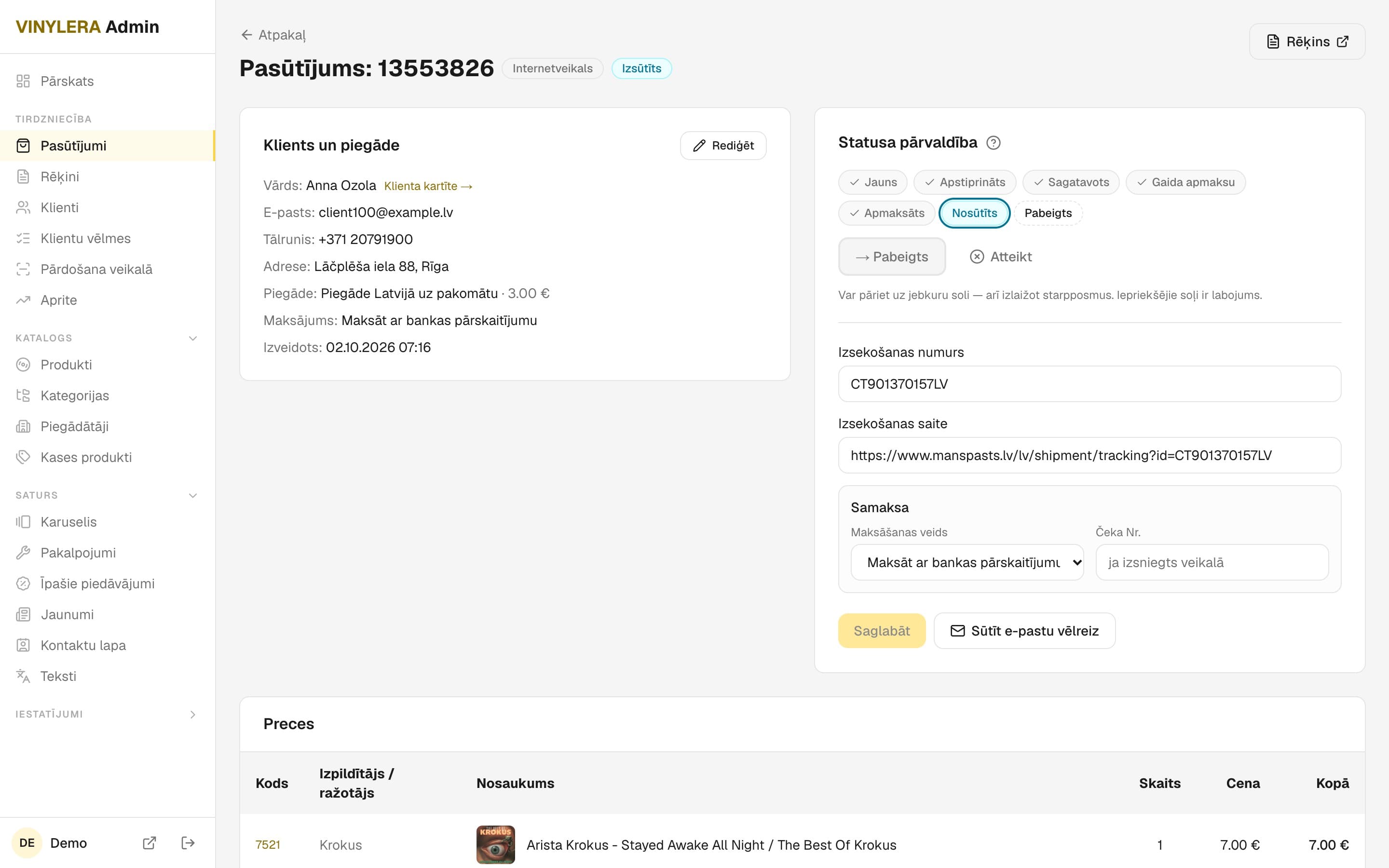Click Atteikt to cancel the order
The height and width of the screenshot is (868, 1389).
coord(1001,257)
